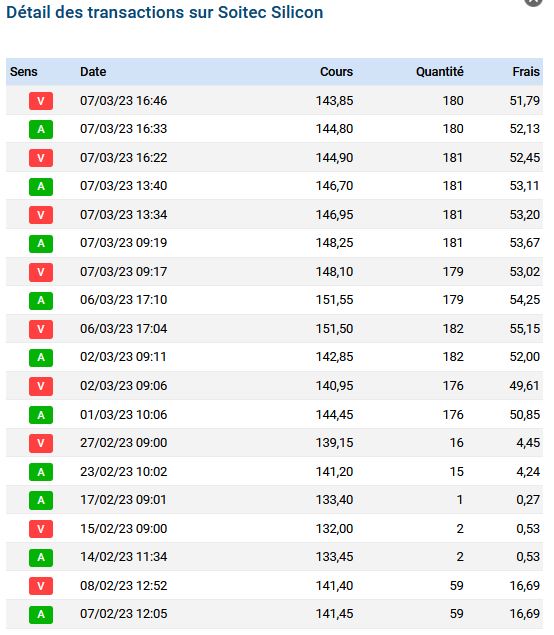
Task: Click the Sens column header
Action: tap(23, 72)
